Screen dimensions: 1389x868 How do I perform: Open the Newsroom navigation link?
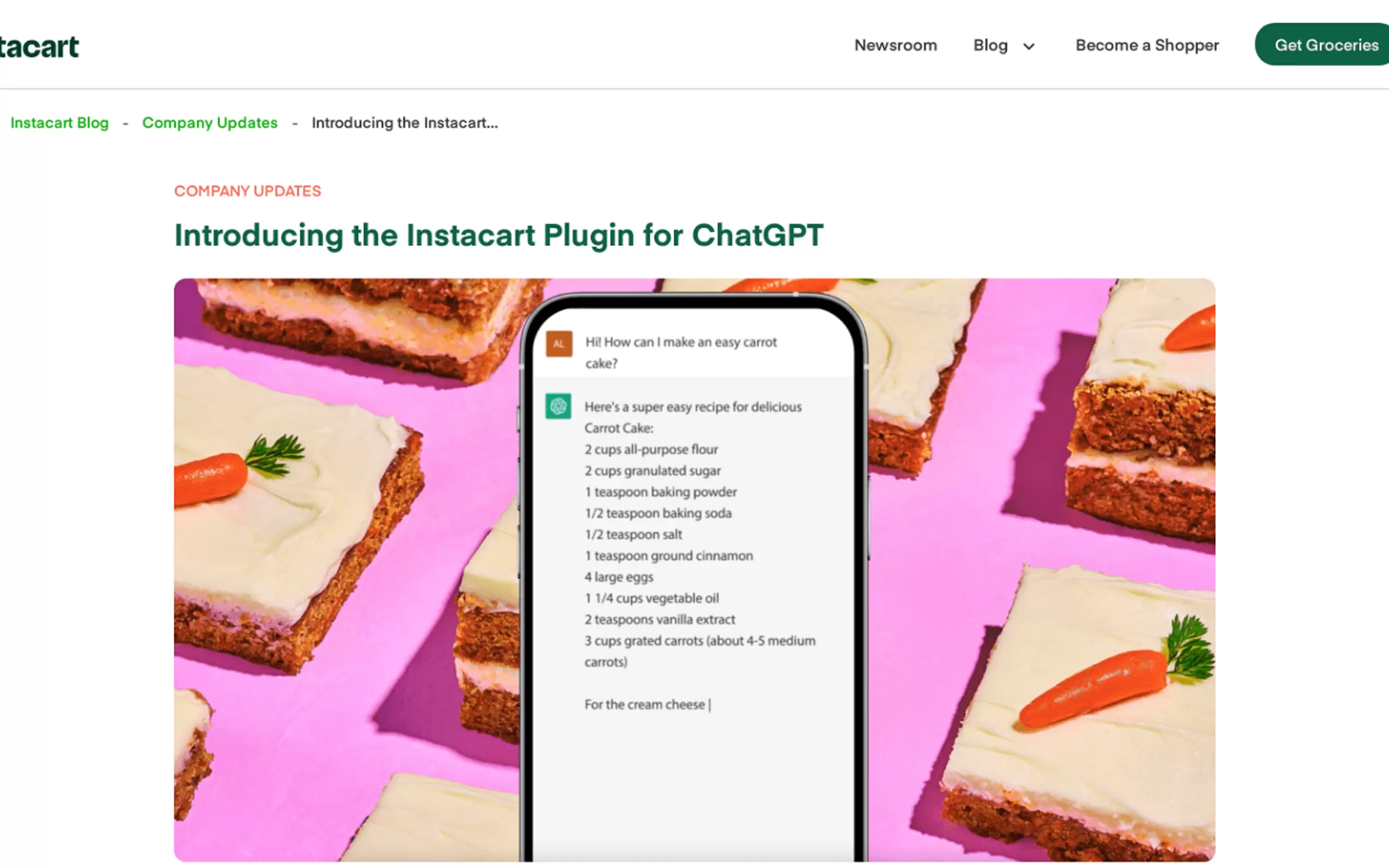click(x=896, y=45)
